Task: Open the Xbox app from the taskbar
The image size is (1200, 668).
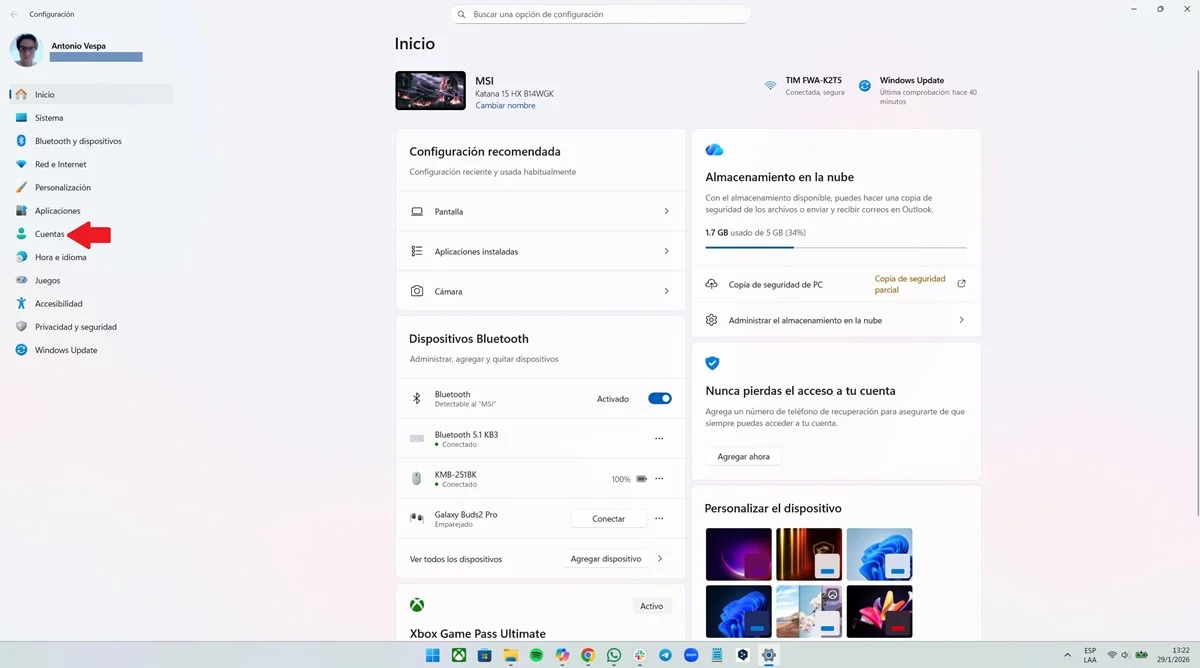Action: (x=459, y=656)
